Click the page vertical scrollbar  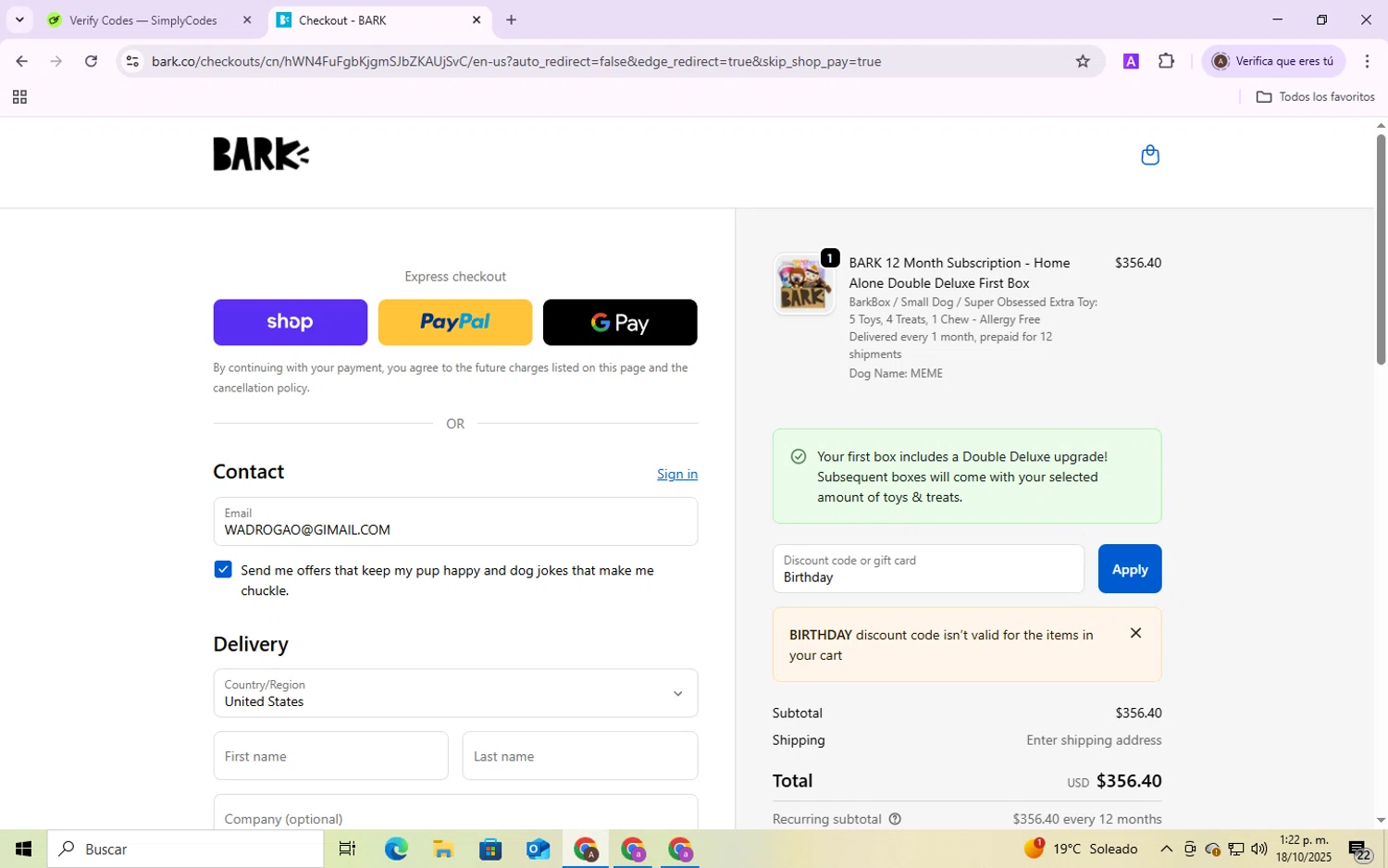coord(1381,250)
